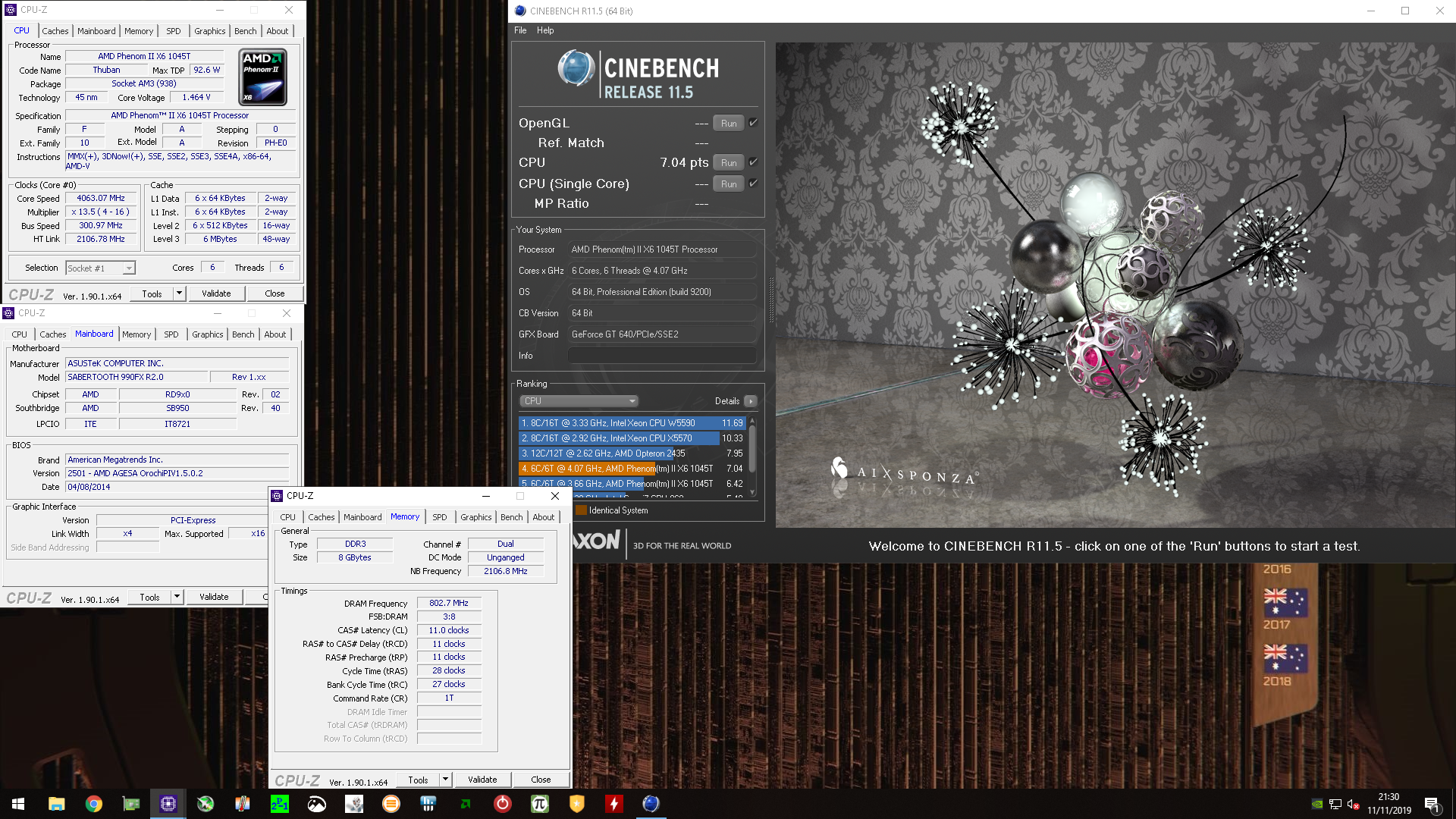Toggle the CPU (Single Core) checkbox
This screenshot has width=1456, height=819.
tap(754, 184)
